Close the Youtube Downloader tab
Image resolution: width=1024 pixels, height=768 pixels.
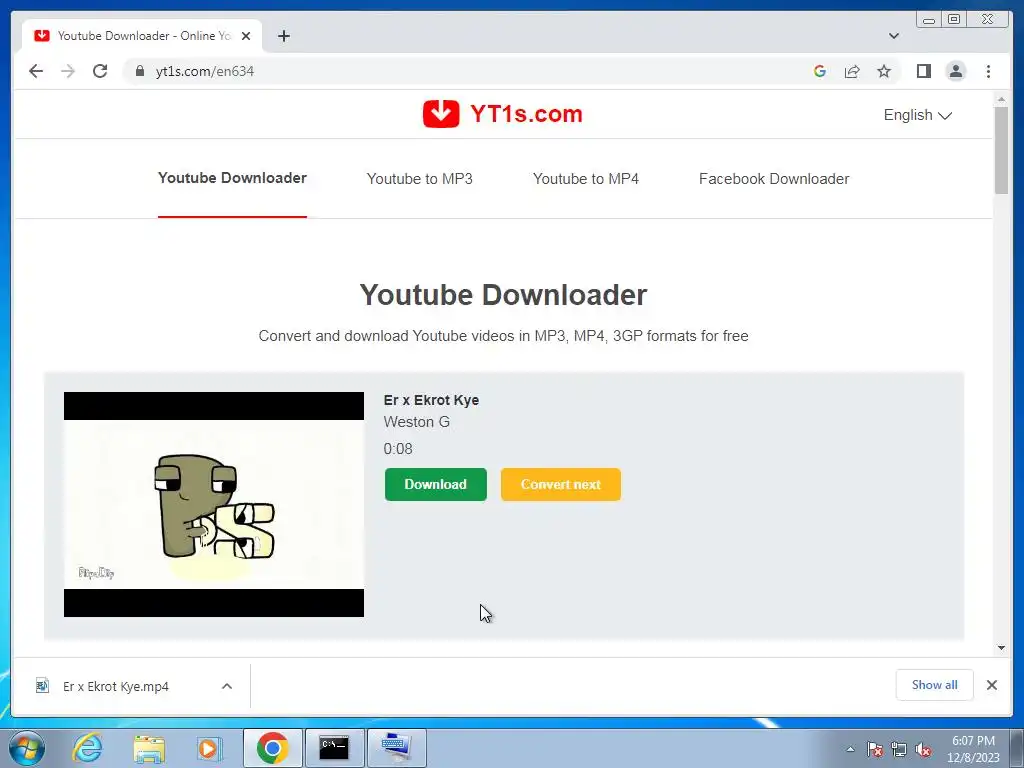point(246,36)
